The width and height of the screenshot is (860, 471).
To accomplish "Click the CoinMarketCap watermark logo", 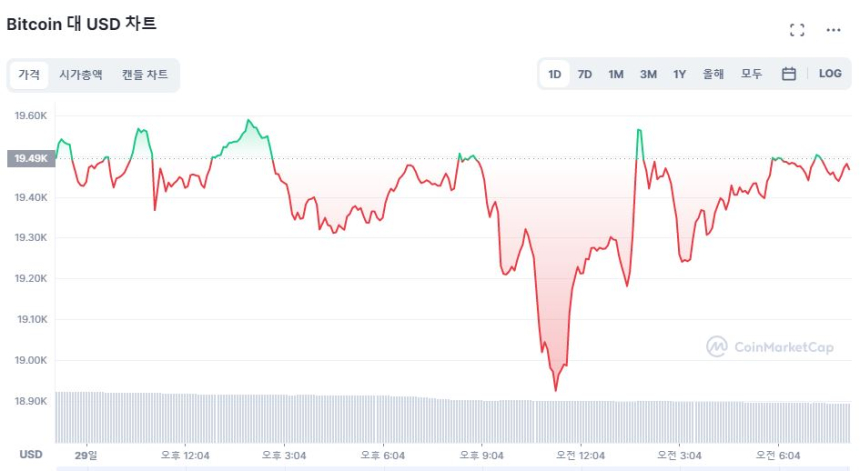I will (770, 347).
